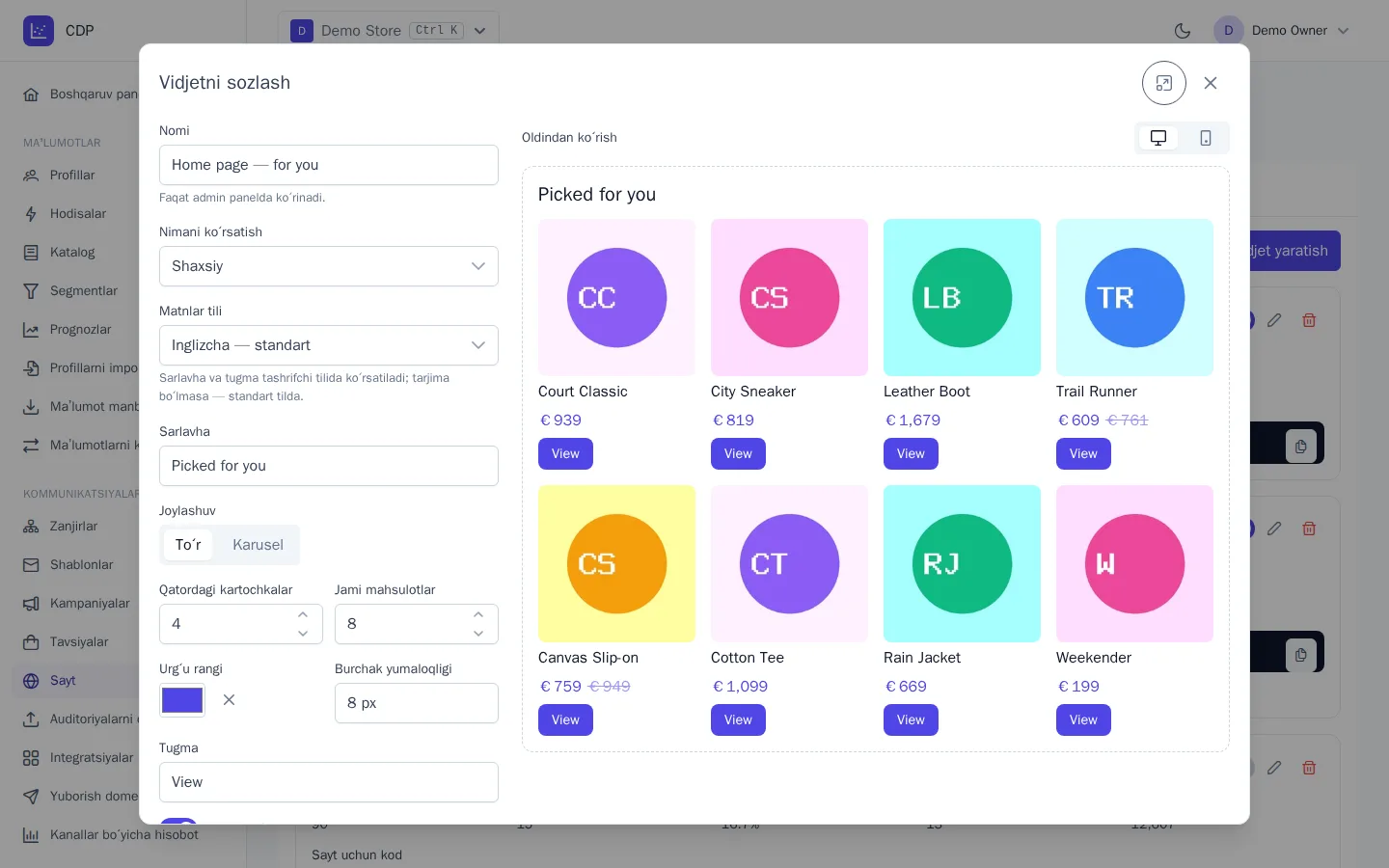The image size is (1389, 868).
Task: Switch preview to mobile view icon
Action: [x=1206, y=138]
